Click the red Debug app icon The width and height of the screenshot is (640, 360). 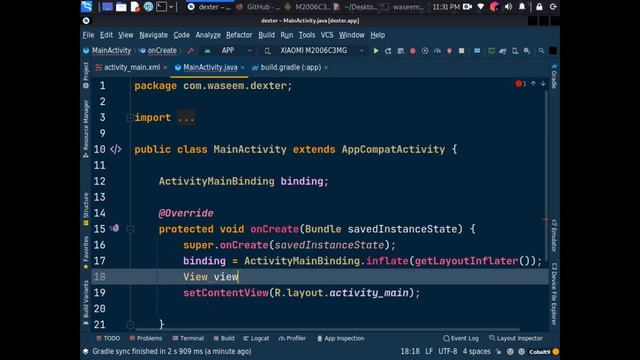(413, 51)
